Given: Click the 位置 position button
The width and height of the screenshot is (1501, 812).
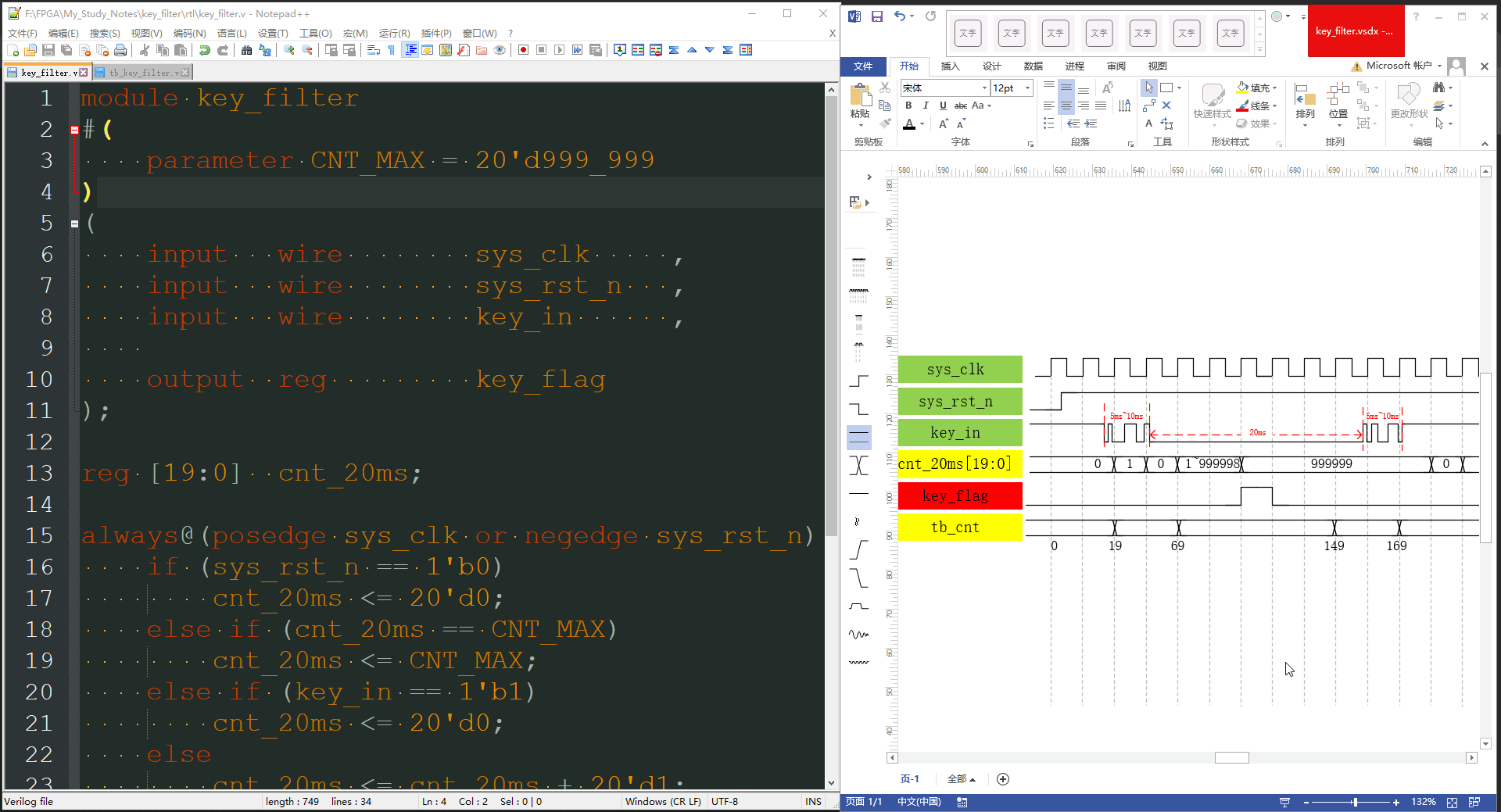Looking at the screenshot, I should tap(1338, 105).
